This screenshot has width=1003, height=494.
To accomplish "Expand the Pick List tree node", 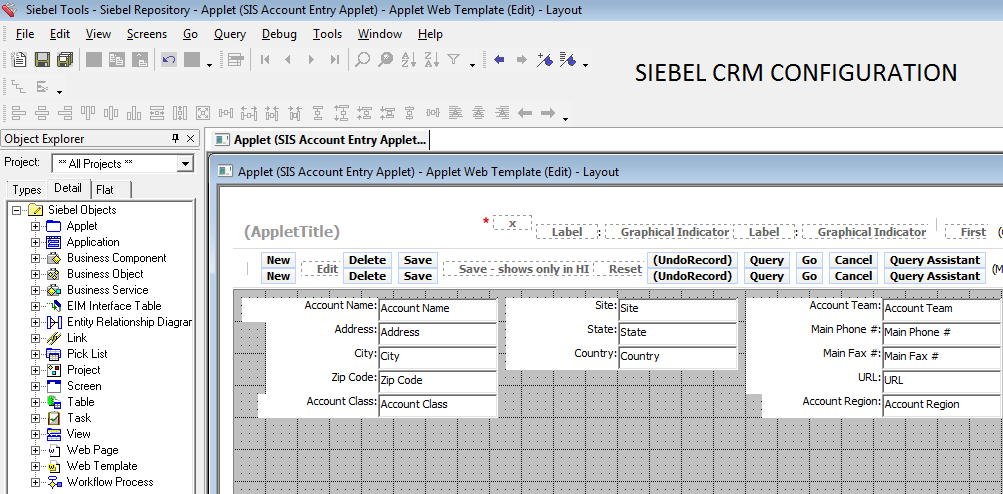I will [x=35, y=354].
